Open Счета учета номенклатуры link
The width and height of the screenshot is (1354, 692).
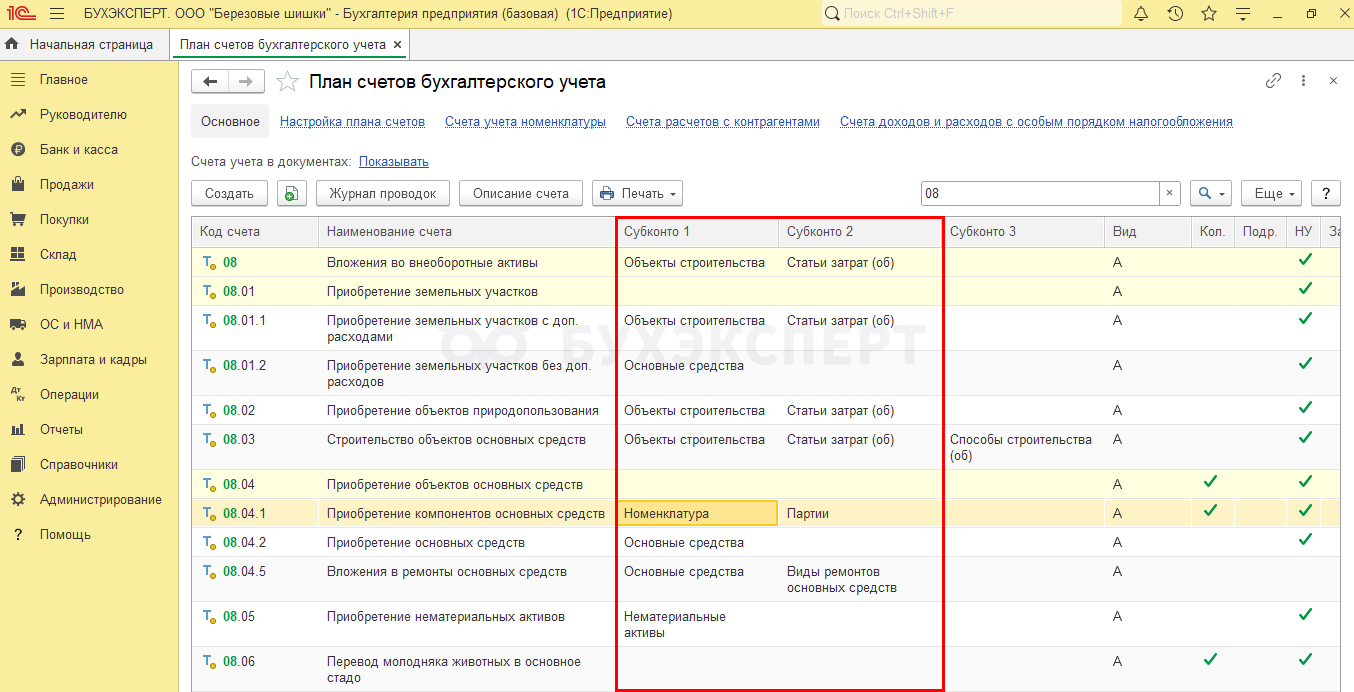[x=526, y=122]
